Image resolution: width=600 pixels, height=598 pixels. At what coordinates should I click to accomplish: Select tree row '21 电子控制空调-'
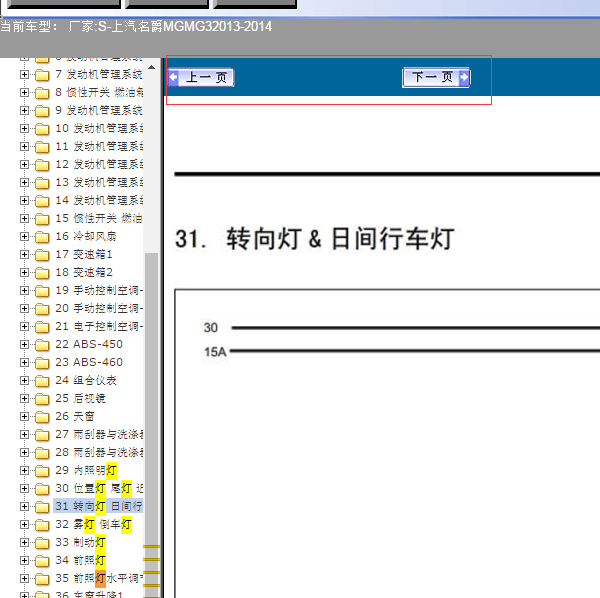pyautogui.click(x=99, y=326)
